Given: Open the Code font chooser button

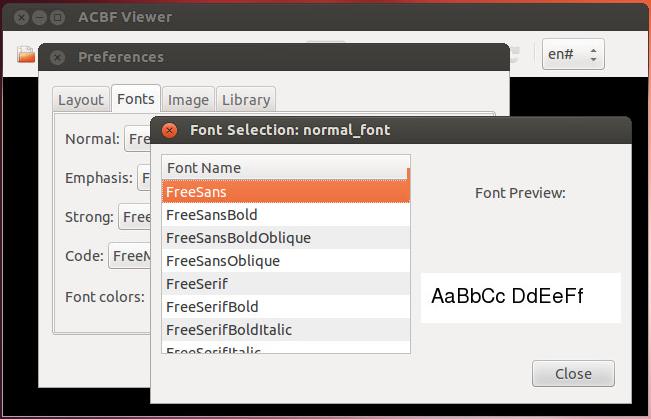Looking at the screenshot, I should point(130,256).
